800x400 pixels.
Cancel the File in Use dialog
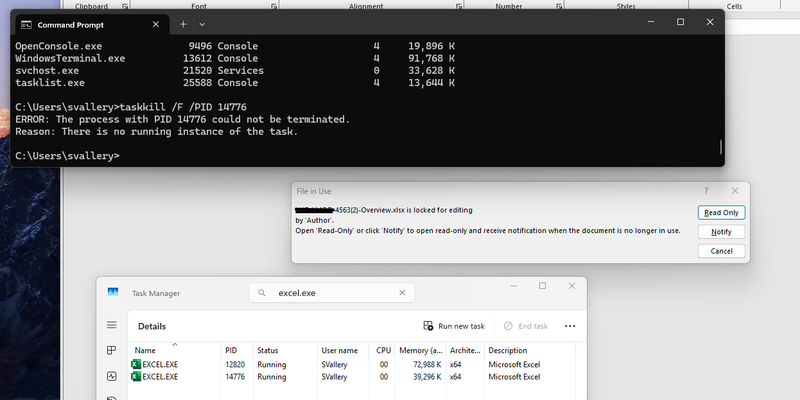click(x=721, y=251)
